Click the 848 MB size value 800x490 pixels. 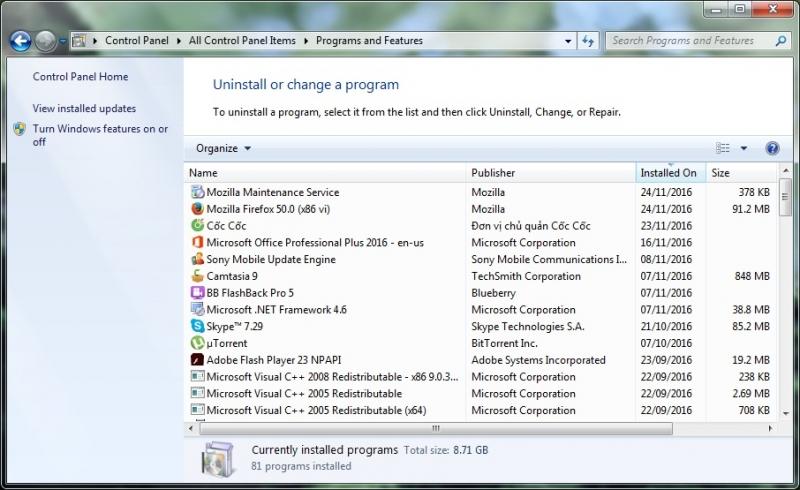752,276
